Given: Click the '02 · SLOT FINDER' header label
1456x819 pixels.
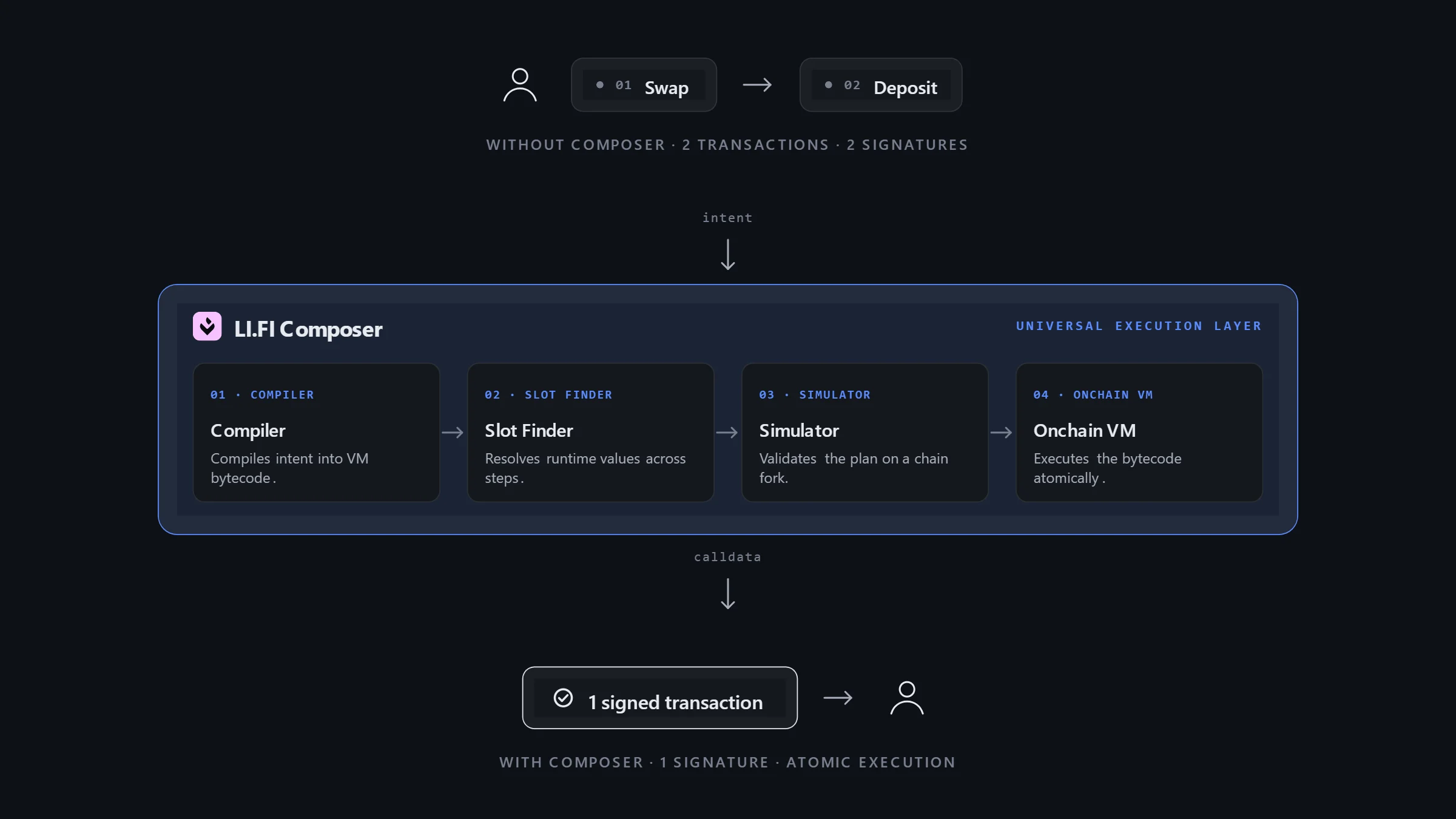Looking at the screenshot, I should pos(548,394).
